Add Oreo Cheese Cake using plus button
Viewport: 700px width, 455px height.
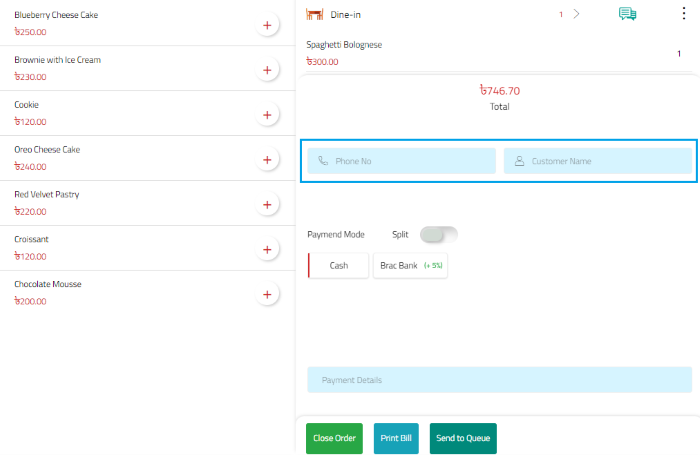tap(267, 160)
